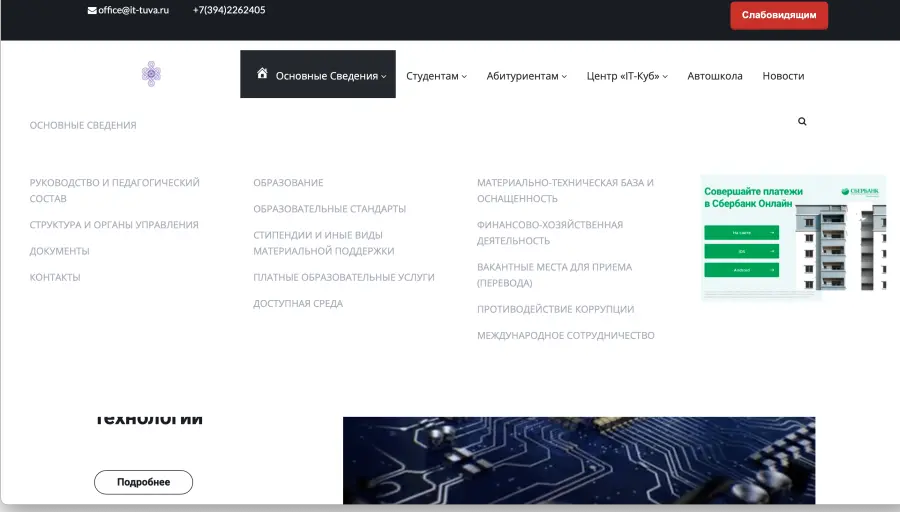Expand the Студентам dropdown menu
Screen dimensions: 900x512
[x=436, y=76]
